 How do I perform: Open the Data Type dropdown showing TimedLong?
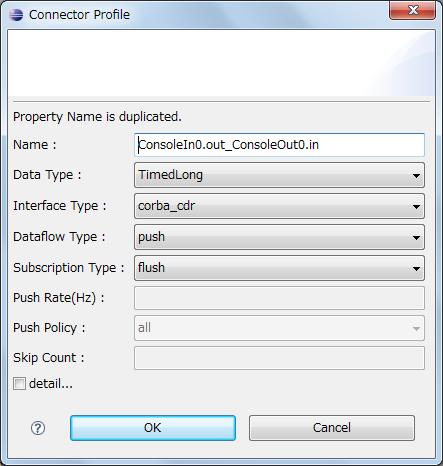[x=279, y=175]
